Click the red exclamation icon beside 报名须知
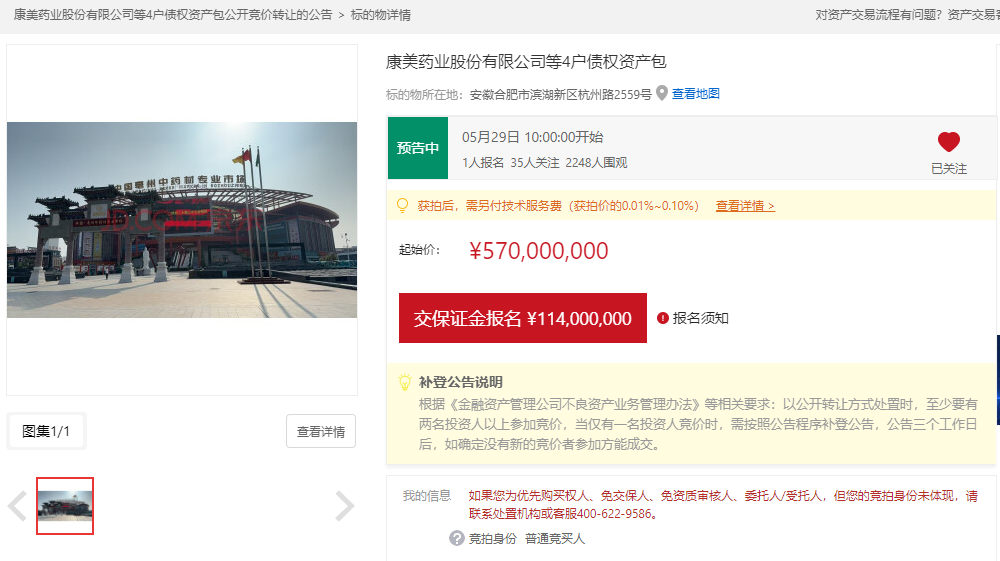Viewport: 1000px width, 561px height. point(663,318)
